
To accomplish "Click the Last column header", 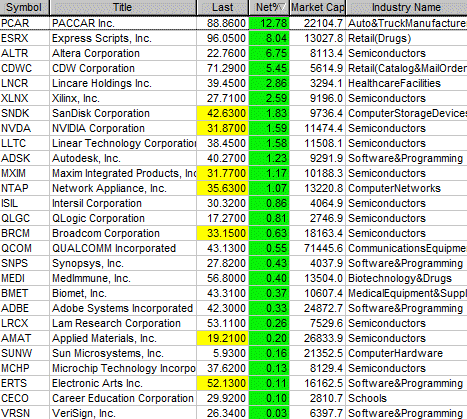I will point(223,7).
